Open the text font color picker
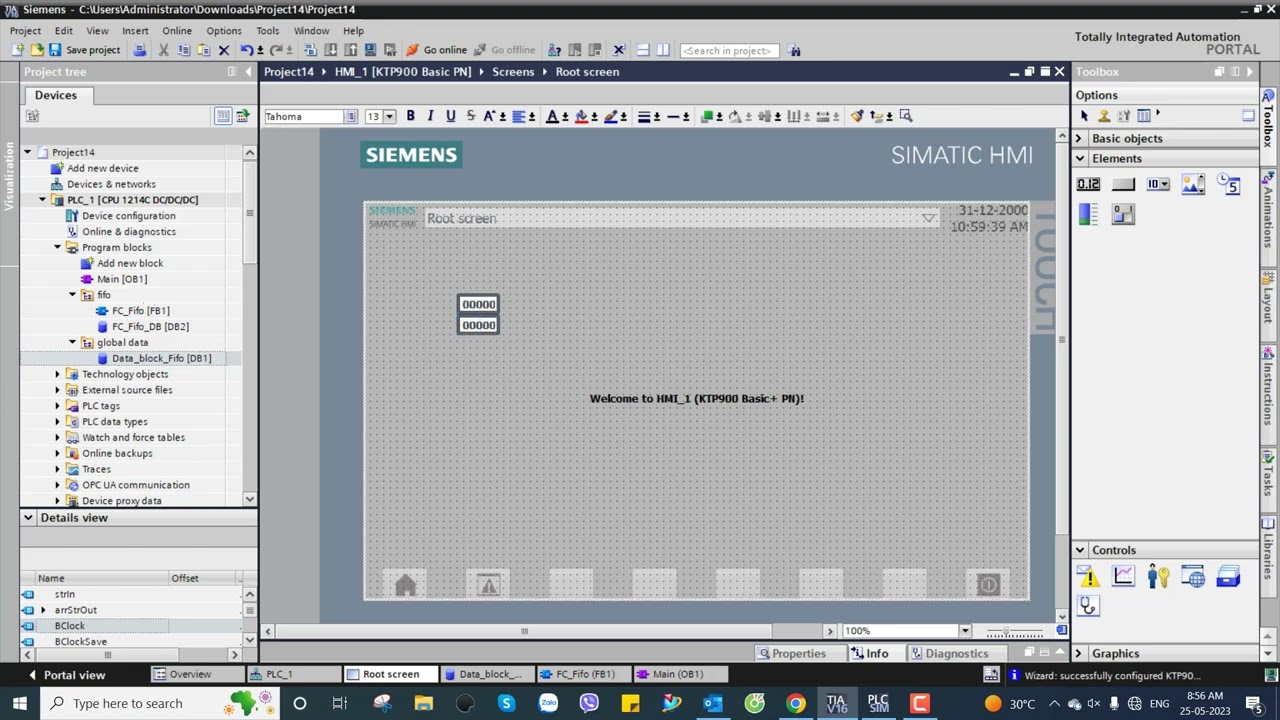 556,116
